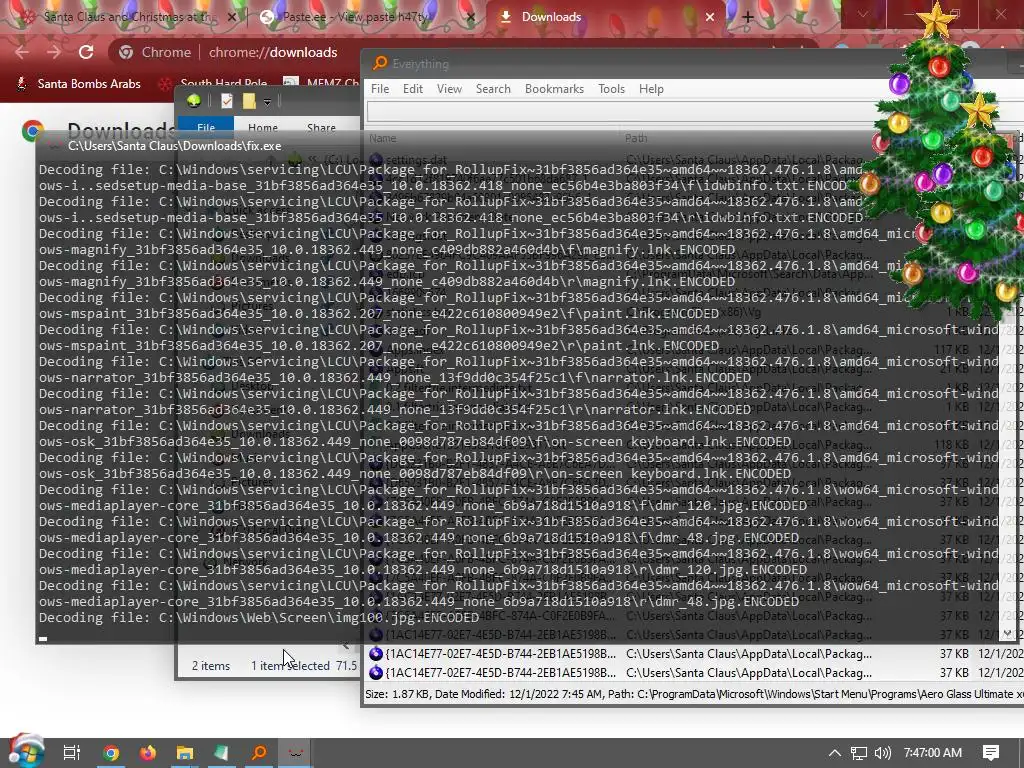The image size is (1024, 768).
Task: Open Share tab in File Explorer ribbon
Action: point(321,127)
